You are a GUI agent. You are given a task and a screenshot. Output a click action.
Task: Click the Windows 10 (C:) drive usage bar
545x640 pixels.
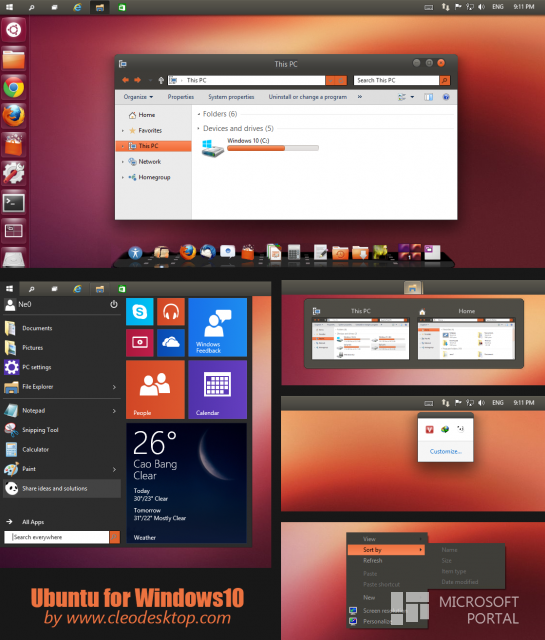pos(273,148)
